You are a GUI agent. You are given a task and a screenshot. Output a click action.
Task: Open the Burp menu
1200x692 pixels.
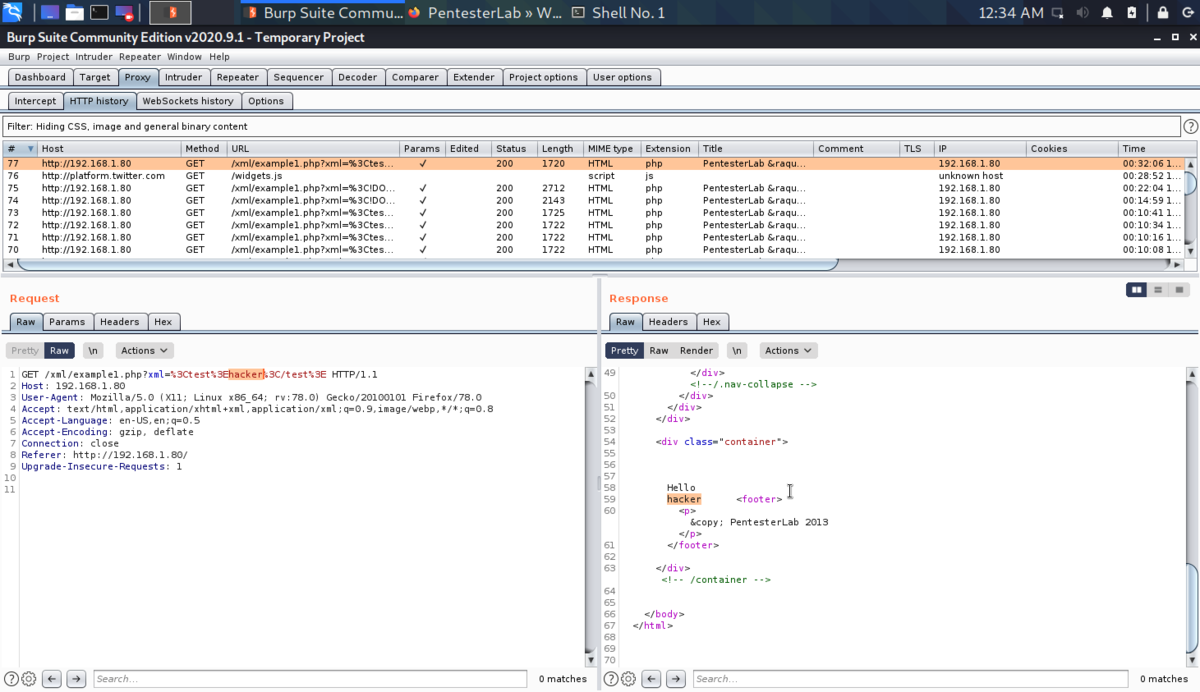(19, 57)
